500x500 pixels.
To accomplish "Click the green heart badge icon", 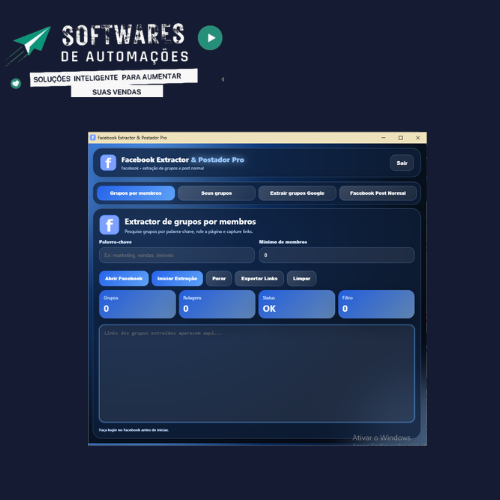I will point(16,83).
